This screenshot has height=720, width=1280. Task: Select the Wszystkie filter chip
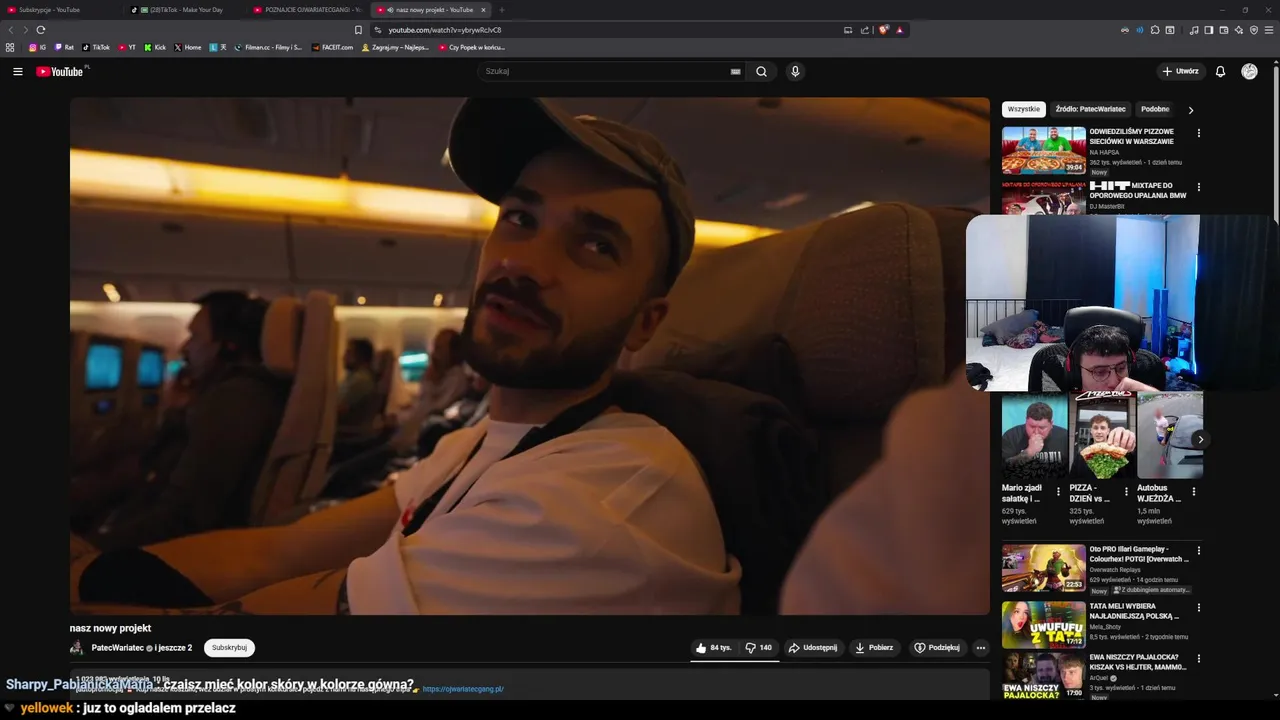(1024, 109)
